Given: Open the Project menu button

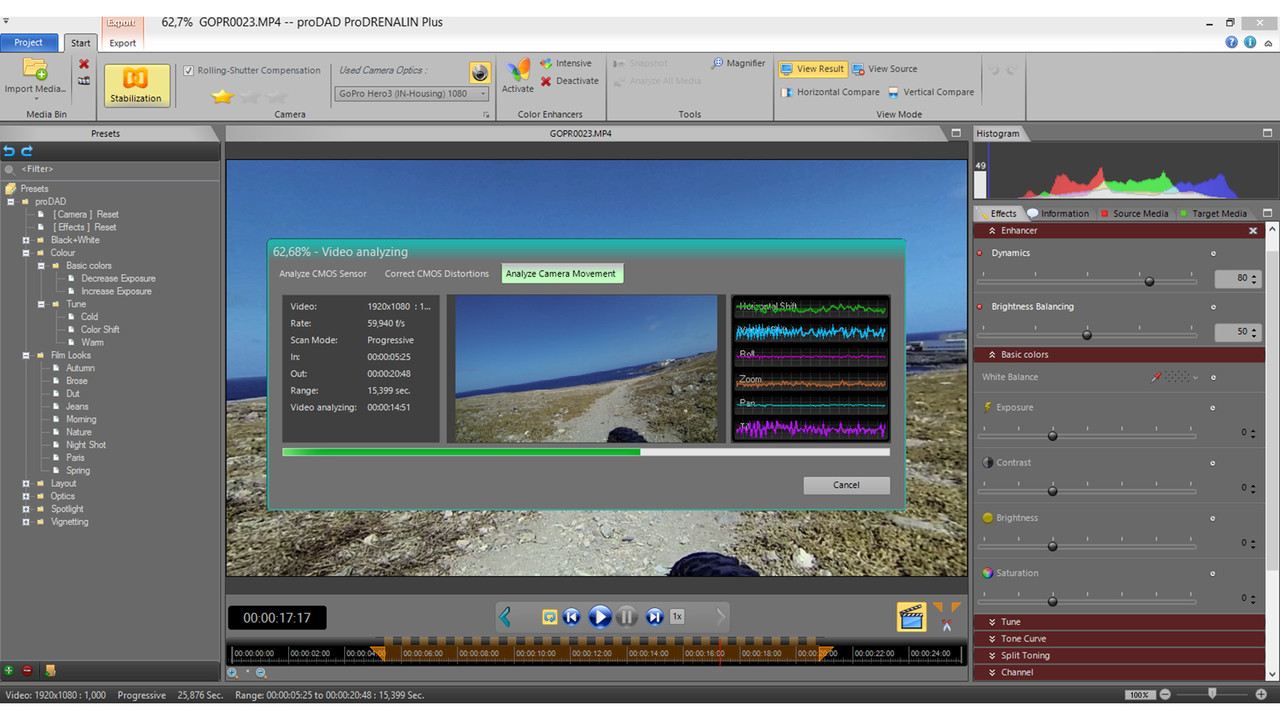Looking at the screenshot, I should point(28,42).
